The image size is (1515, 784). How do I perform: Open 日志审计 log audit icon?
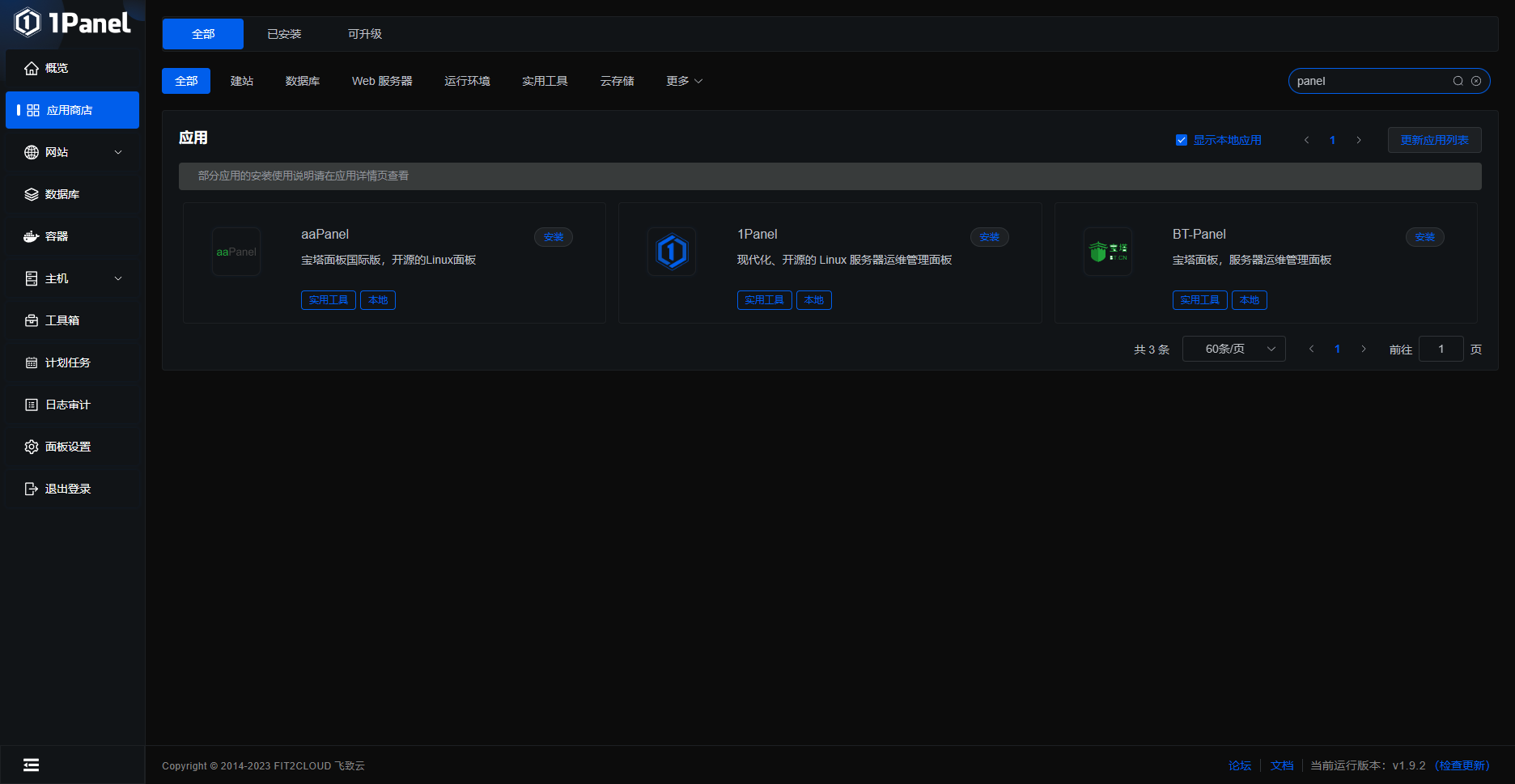pyautogui.click(x=32, y=405)
